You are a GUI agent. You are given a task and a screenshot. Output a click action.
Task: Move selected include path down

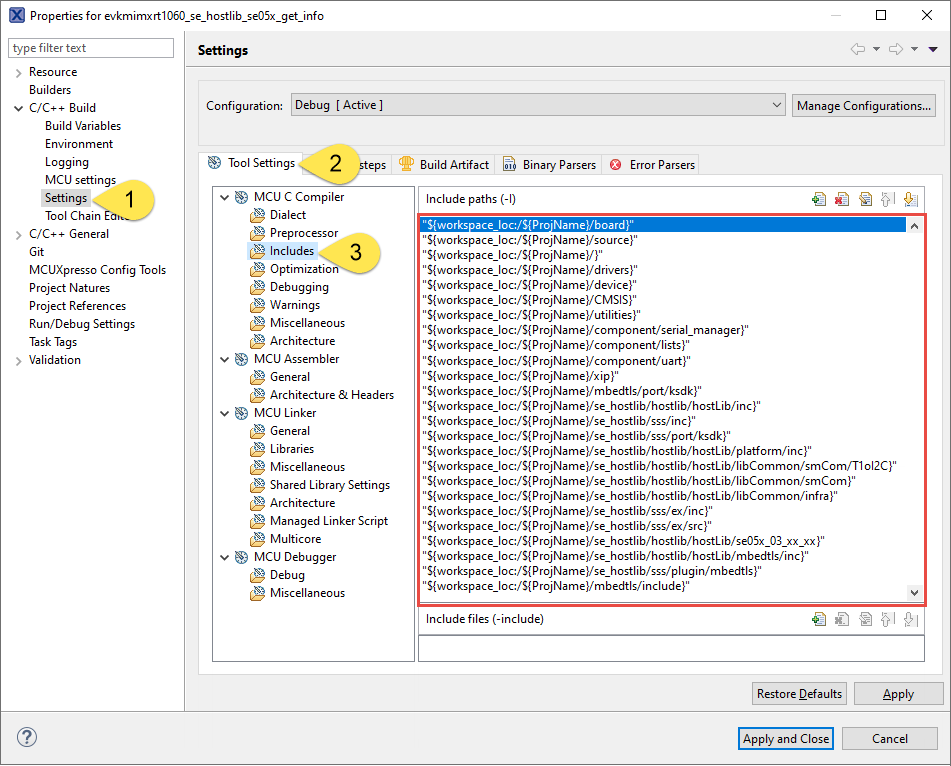pos(910,199)
